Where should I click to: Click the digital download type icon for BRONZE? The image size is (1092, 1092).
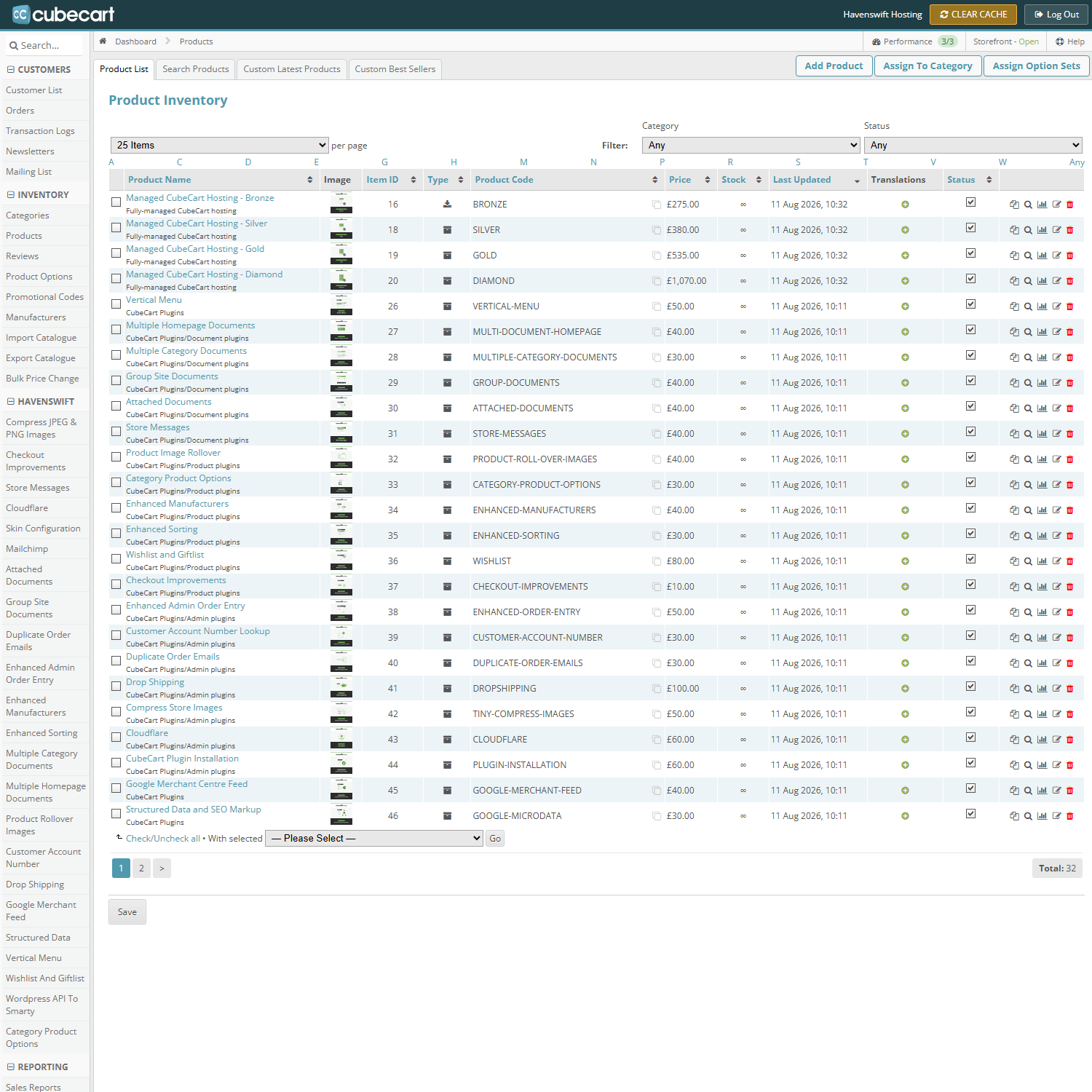click(x=447, y=205)
